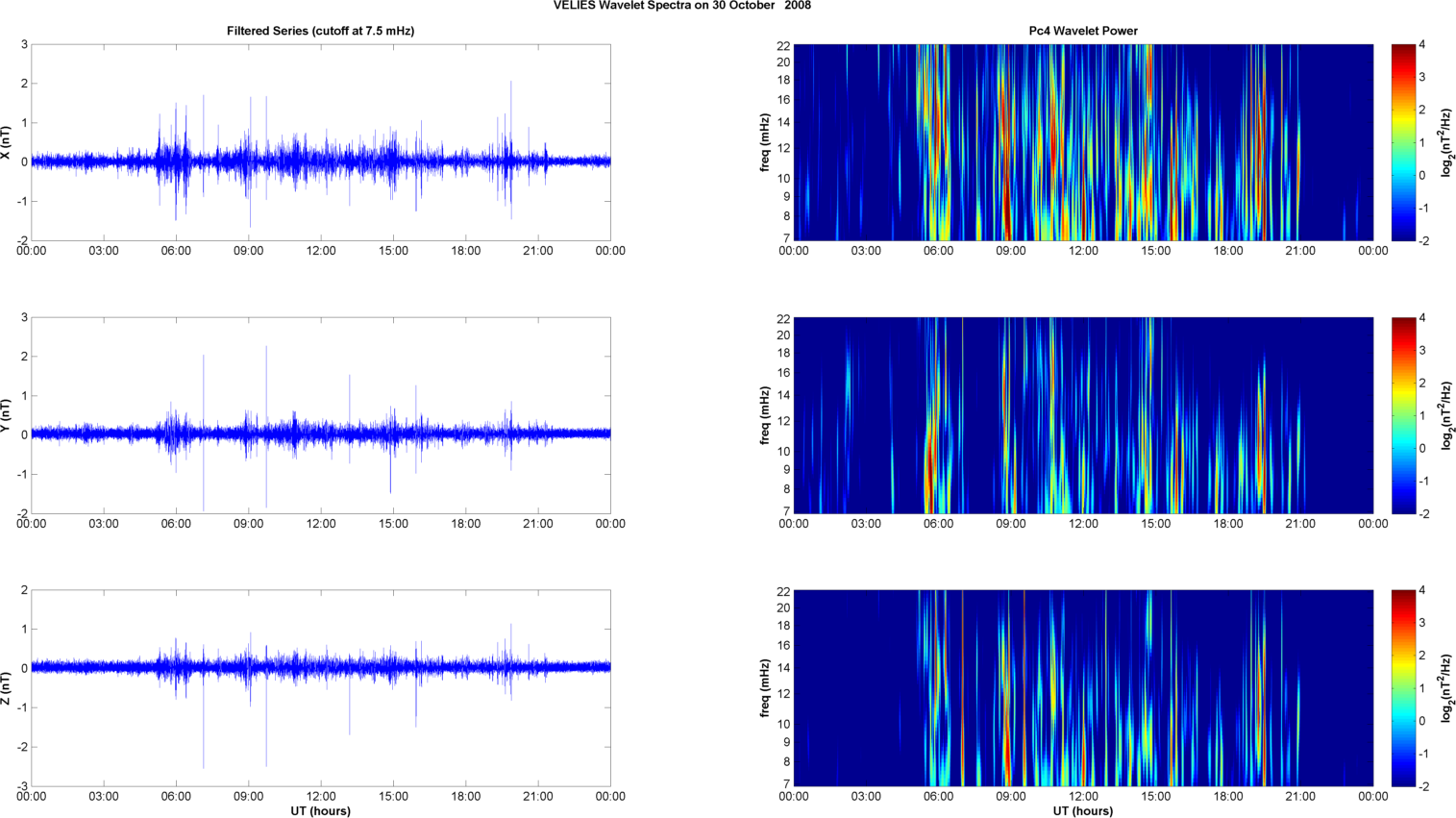Click the Z component wavelet power spectrogram

pyautogui.click(x=1083, y=688)
